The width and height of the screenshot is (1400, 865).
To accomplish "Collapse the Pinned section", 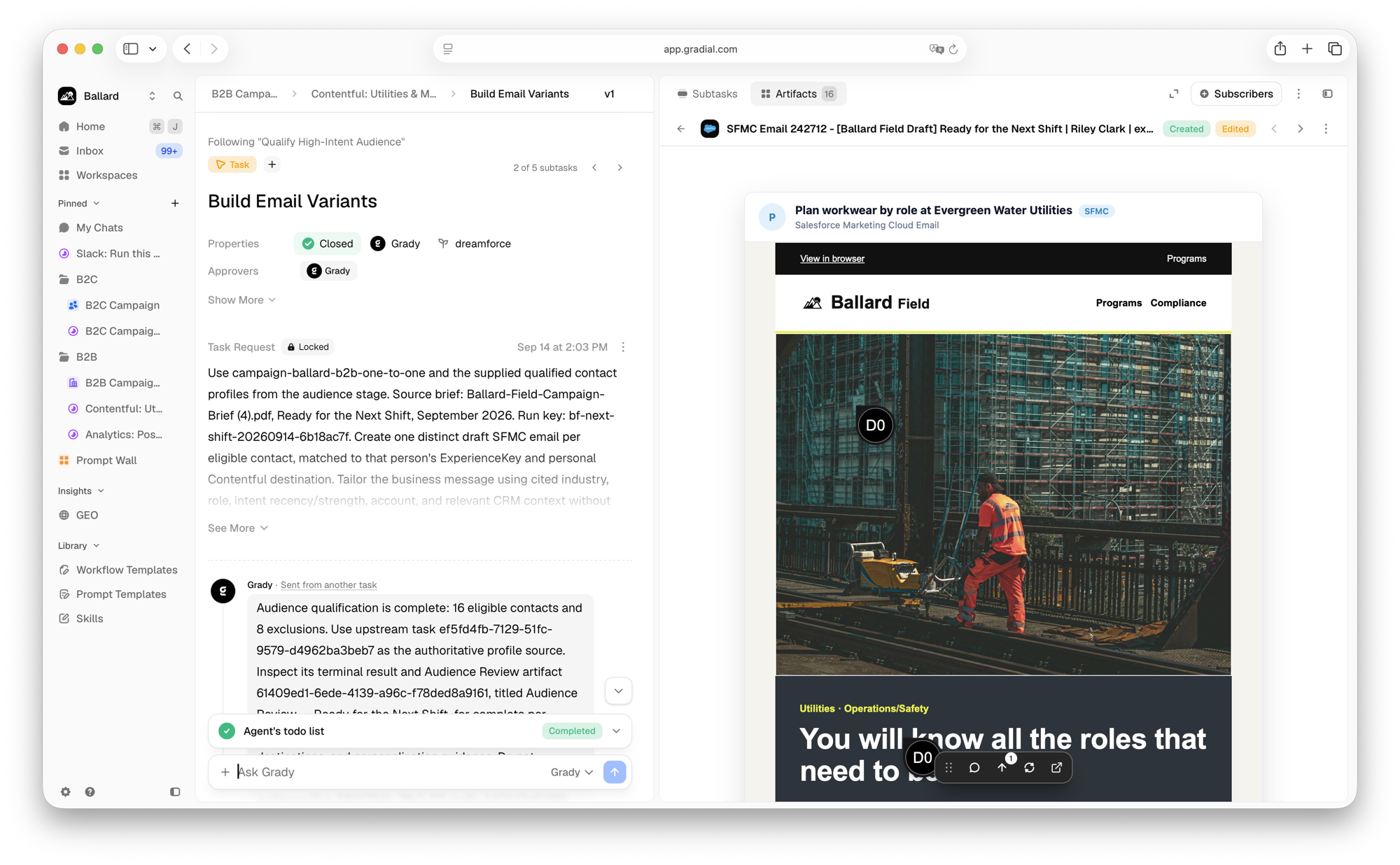I will click(x=79, y=203).
